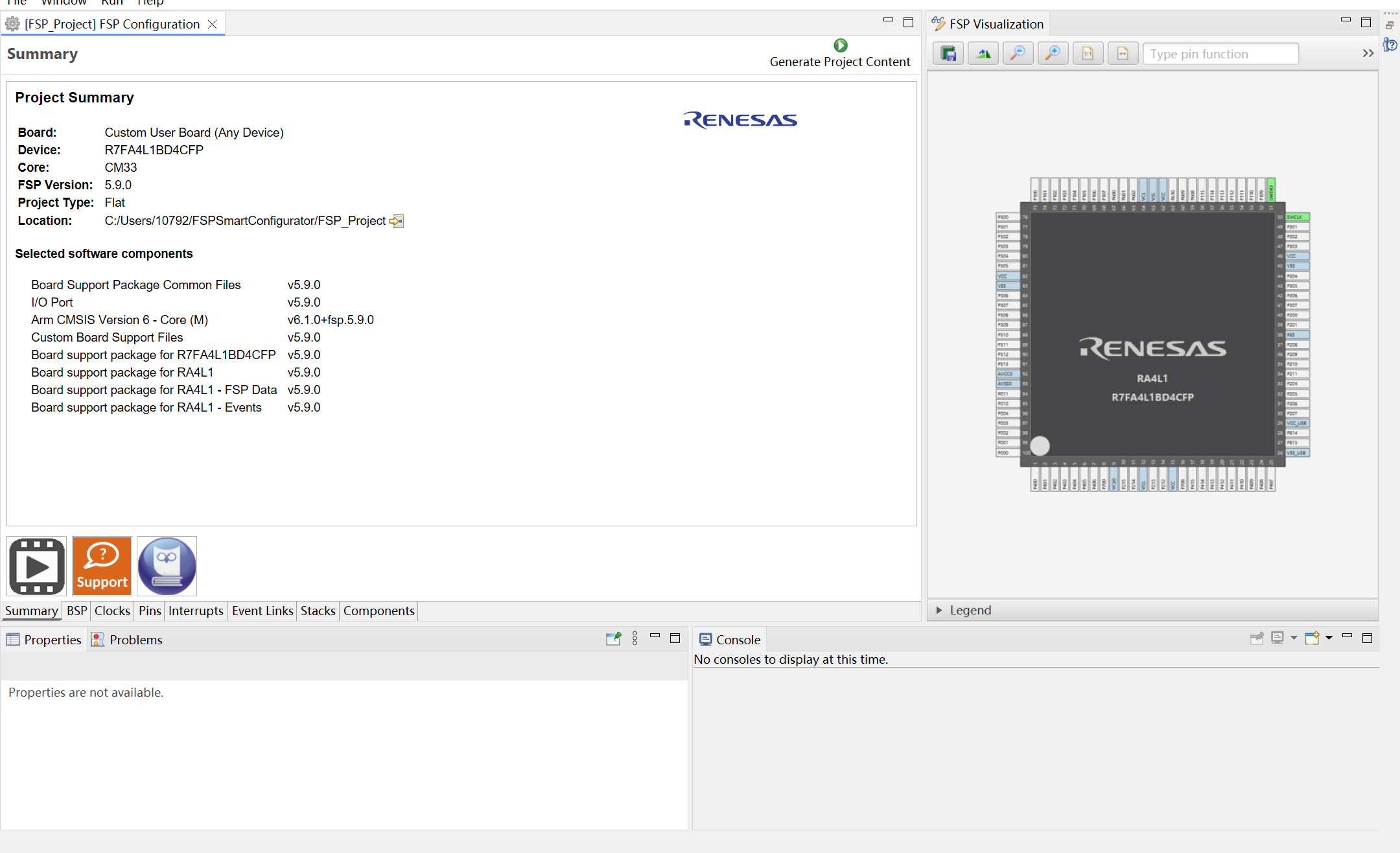Switch to the BSP tab

[x=76, y=611]
